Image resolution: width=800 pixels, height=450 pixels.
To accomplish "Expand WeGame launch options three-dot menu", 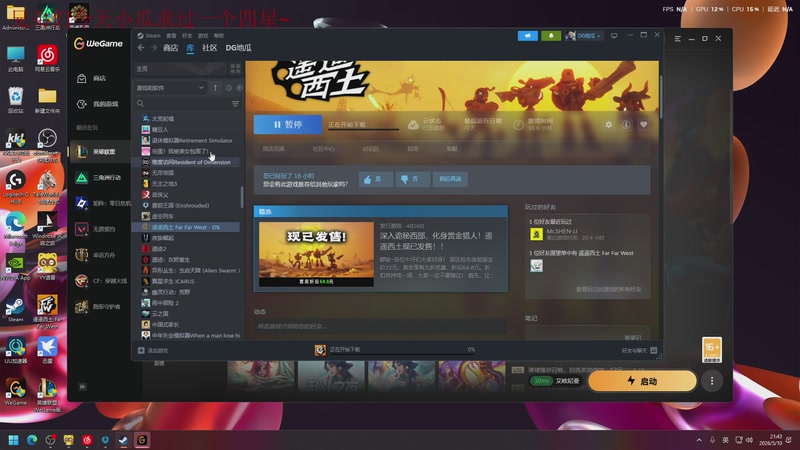I will (x=712, y=381).
